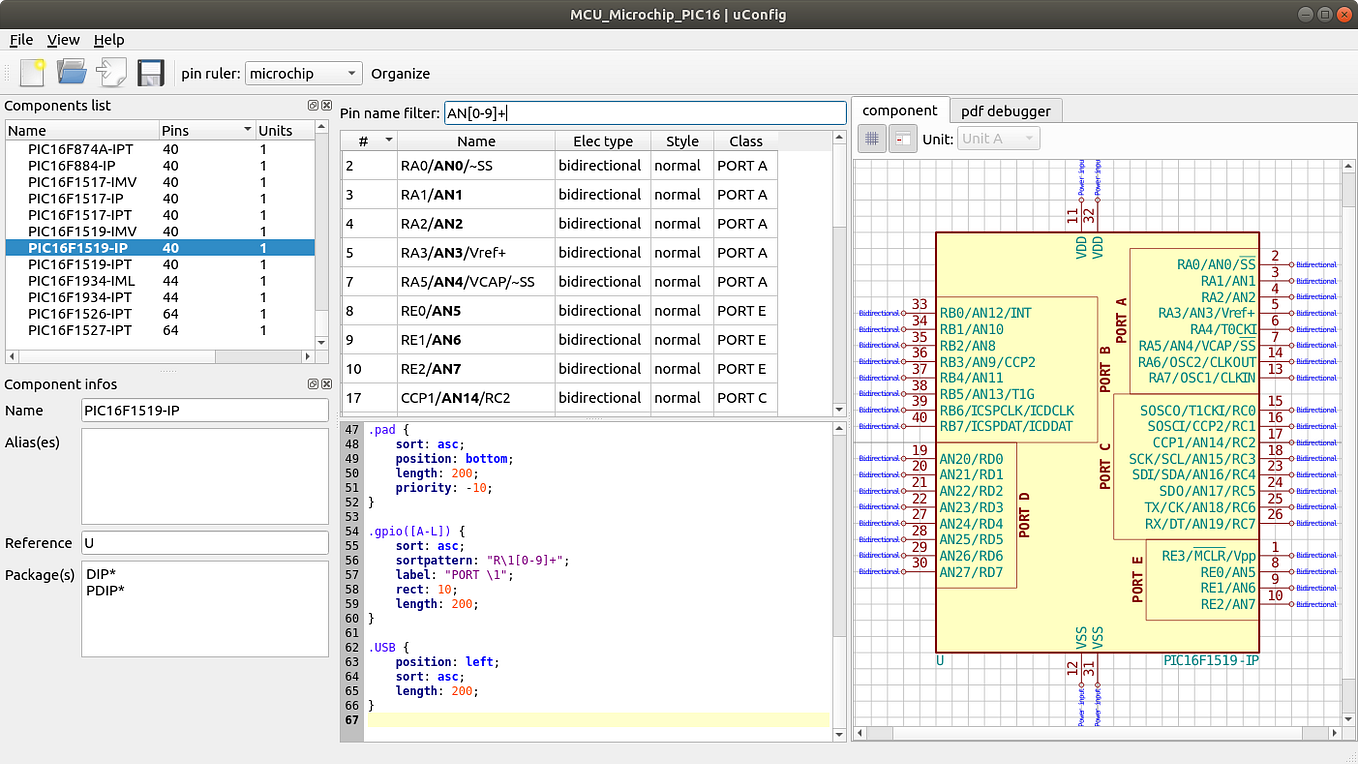Create a new library file
This screenshot has width=1358, height=764.
click(x=34, y=72)
